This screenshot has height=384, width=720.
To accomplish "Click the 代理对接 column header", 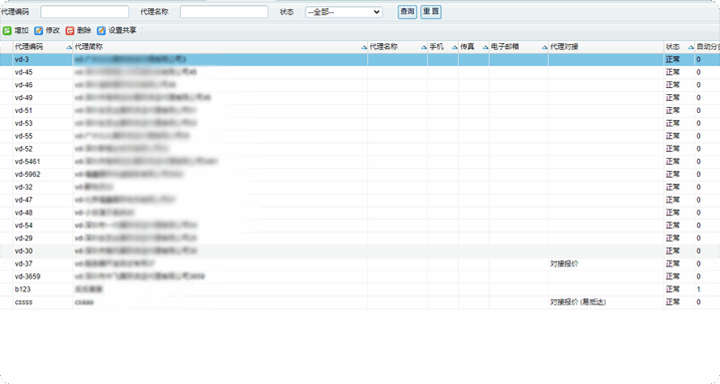I will (606, 47).
